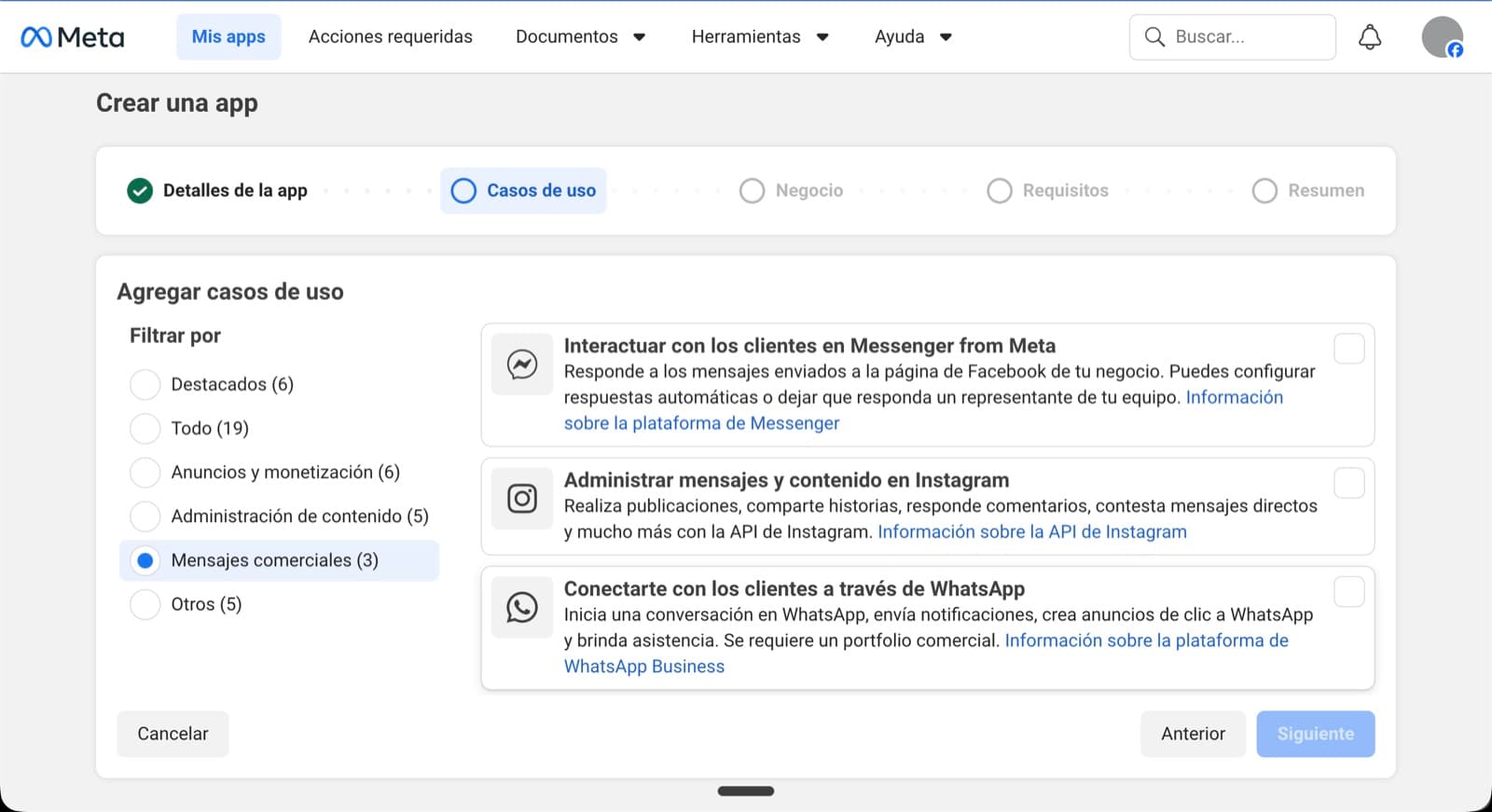Click Conectarte con los clientes a través de WhatsApp
This screenshot has height=812, width=1492.
tap(794, 589)
